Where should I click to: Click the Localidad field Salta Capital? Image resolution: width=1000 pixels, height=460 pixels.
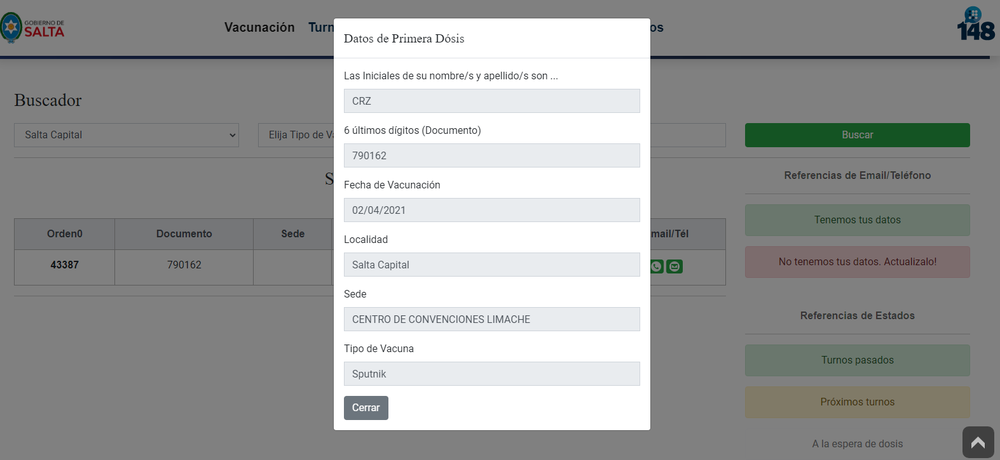pos(492,265)
